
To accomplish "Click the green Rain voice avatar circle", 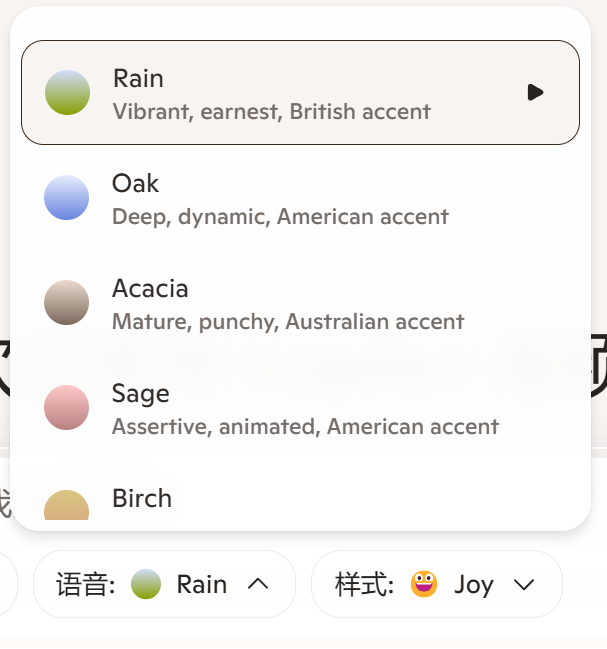I will click(67, 92).
